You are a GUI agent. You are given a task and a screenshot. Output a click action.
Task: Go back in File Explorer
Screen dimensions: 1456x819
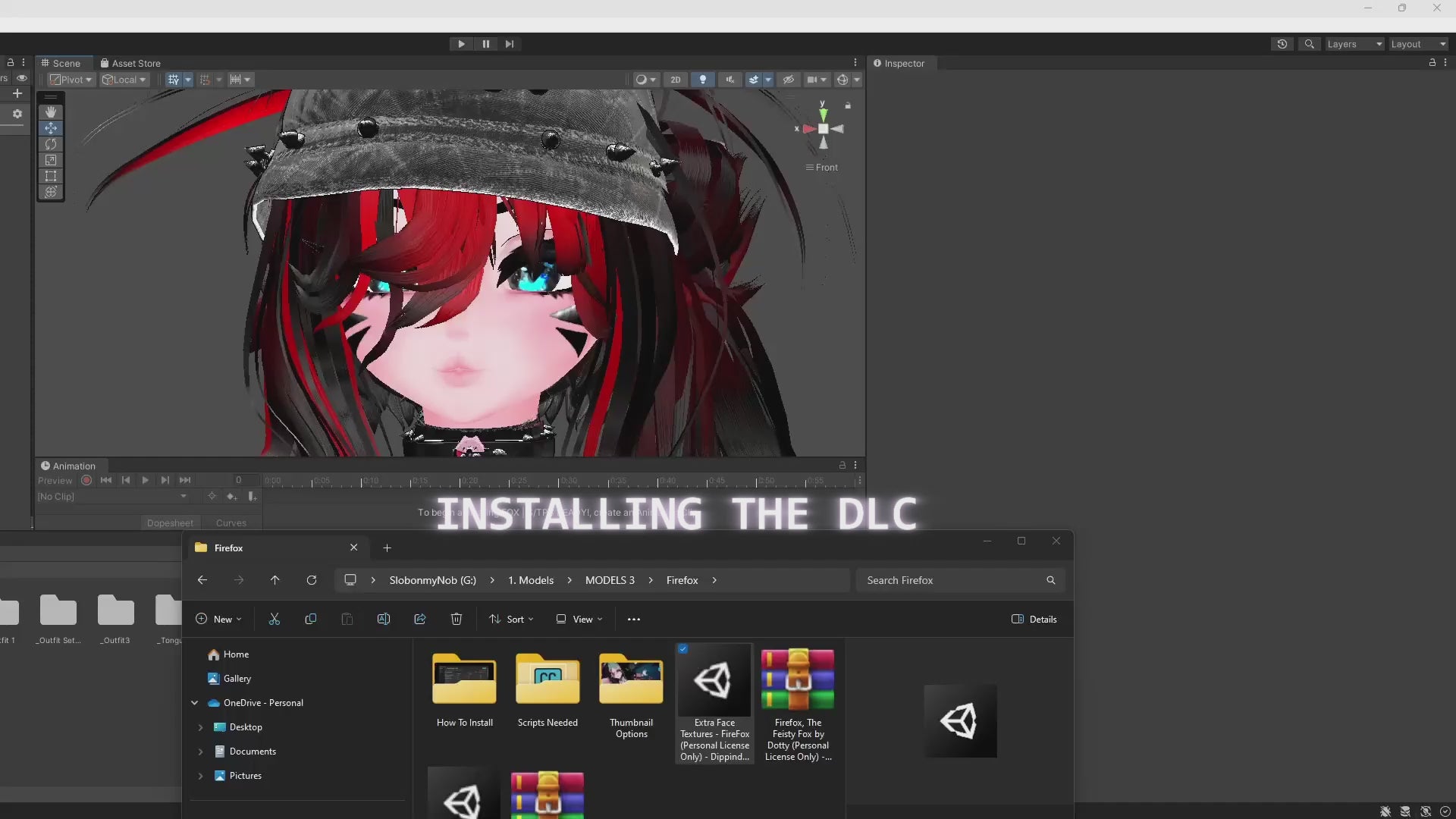tap(202, 580)
